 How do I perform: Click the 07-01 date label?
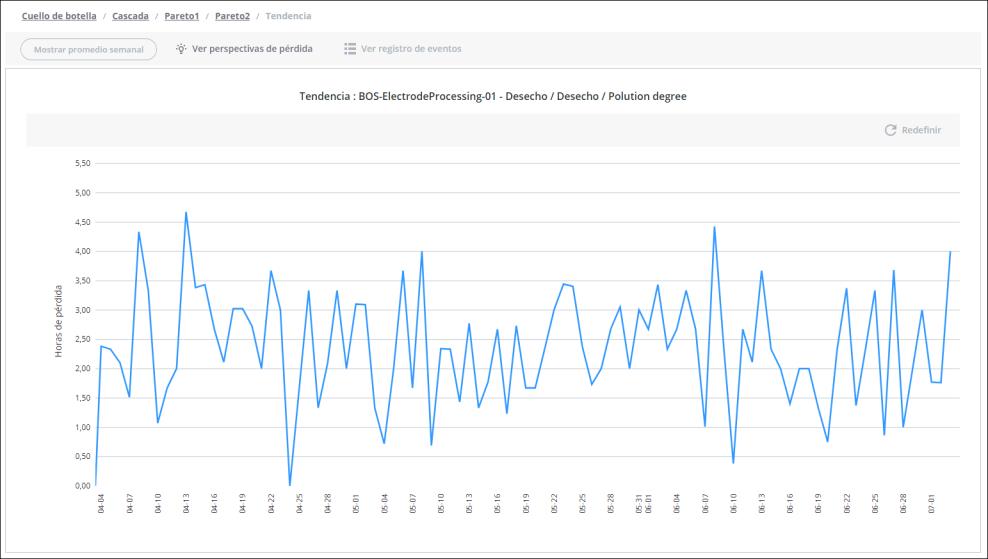point(931,504)
